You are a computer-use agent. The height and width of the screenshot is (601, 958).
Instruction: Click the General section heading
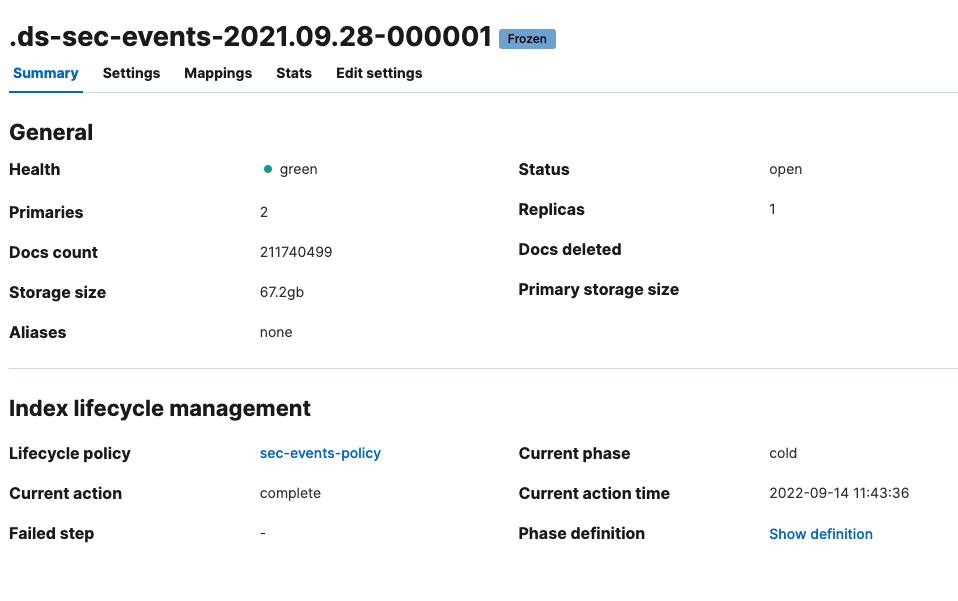pos(51,132)
